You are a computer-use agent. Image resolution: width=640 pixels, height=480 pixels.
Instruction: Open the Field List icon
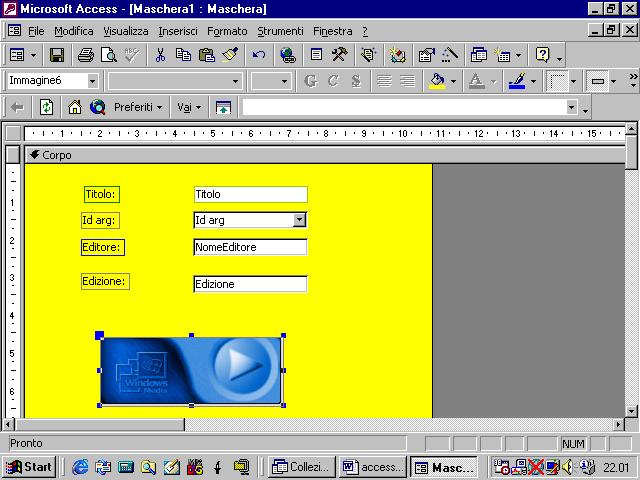(x=316, y=55)
